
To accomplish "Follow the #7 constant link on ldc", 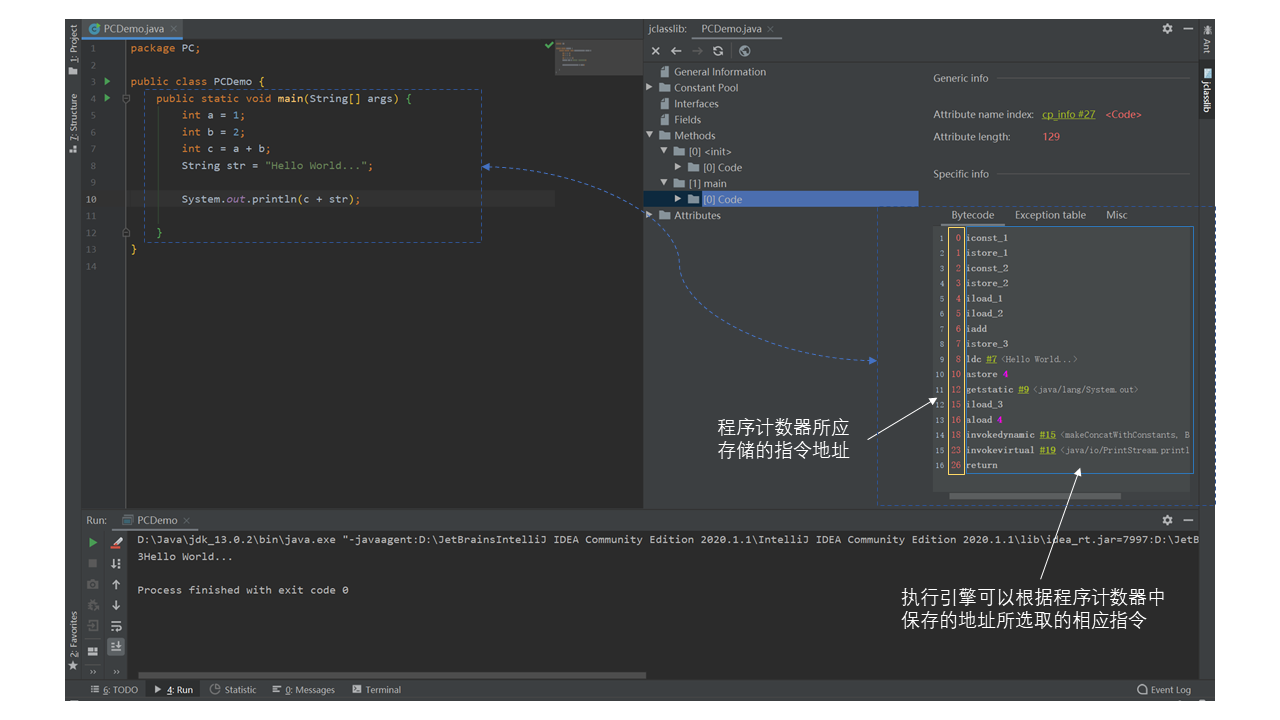I will pyautogui.click(x=992, y=359).
